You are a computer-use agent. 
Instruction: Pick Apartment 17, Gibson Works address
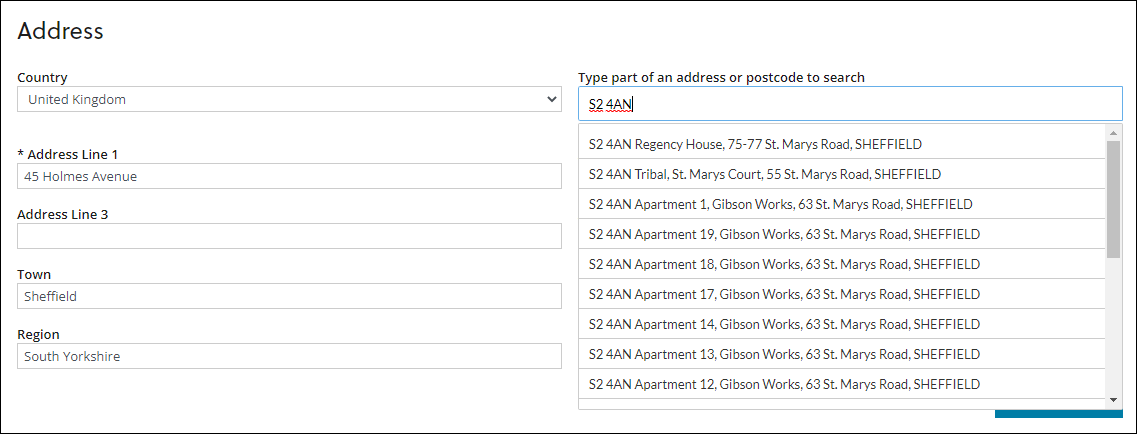[784, 294]
